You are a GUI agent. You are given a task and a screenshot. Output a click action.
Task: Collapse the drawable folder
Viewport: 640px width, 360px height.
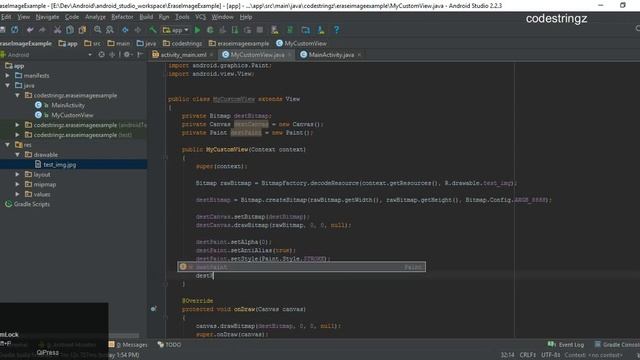tap(18, 155)
